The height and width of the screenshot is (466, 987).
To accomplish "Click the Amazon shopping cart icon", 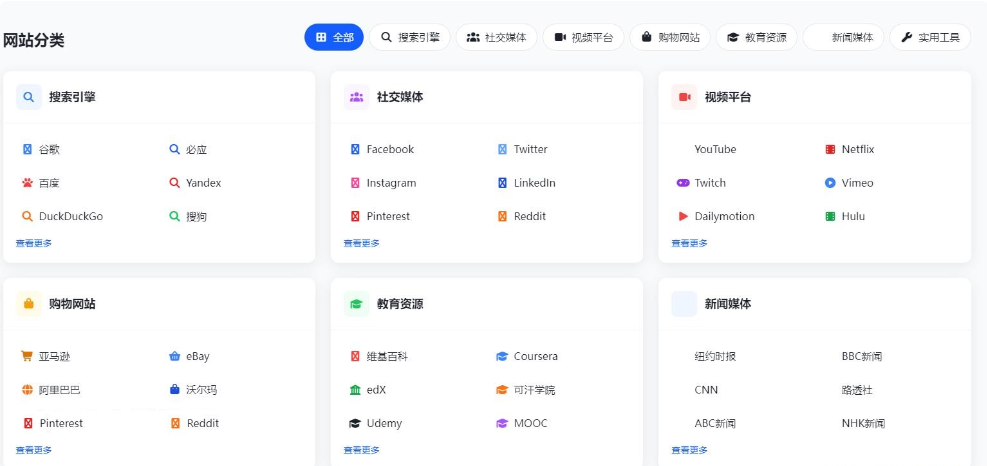I will coord(28,356).
